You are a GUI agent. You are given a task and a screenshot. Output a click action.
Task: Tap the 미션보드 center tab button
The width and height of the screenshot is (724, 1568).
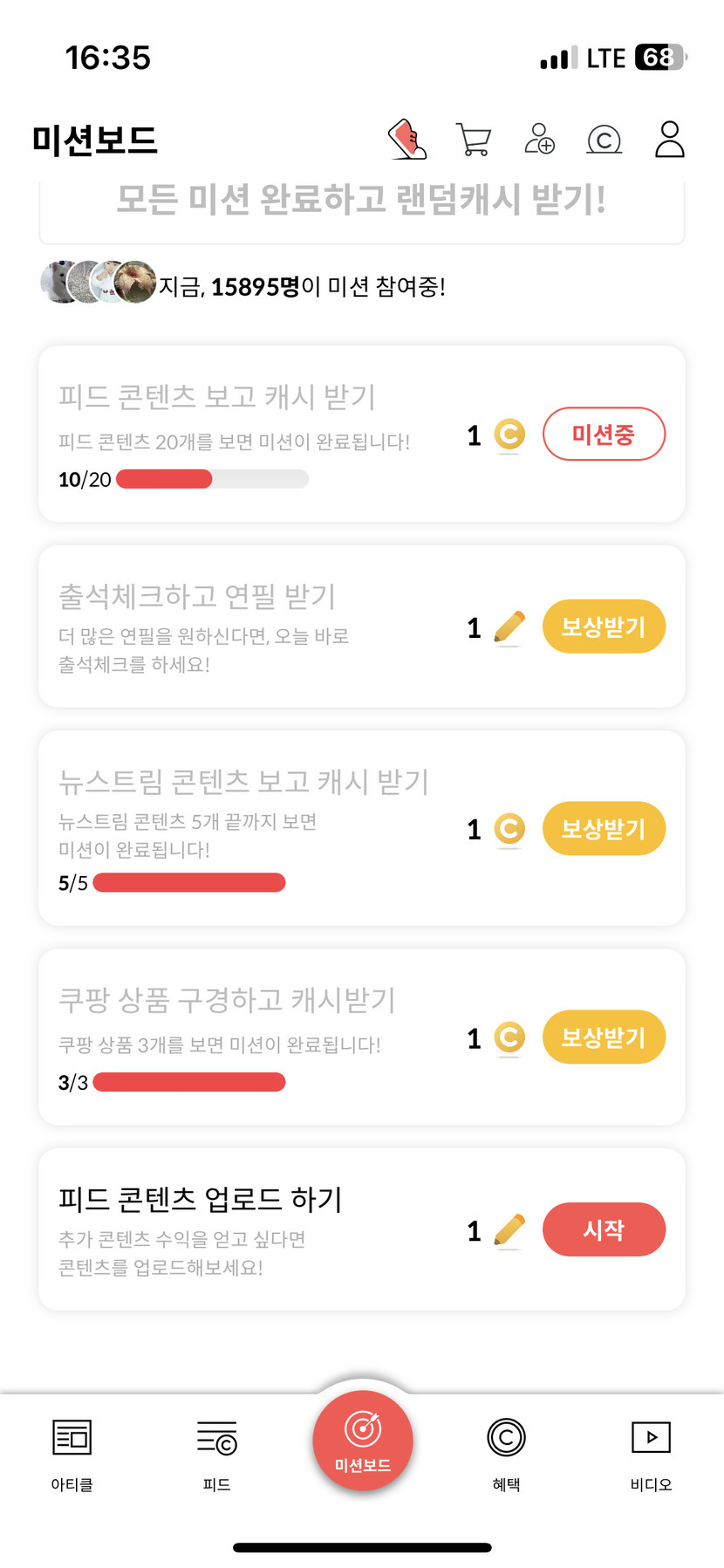pos(363,1441)
